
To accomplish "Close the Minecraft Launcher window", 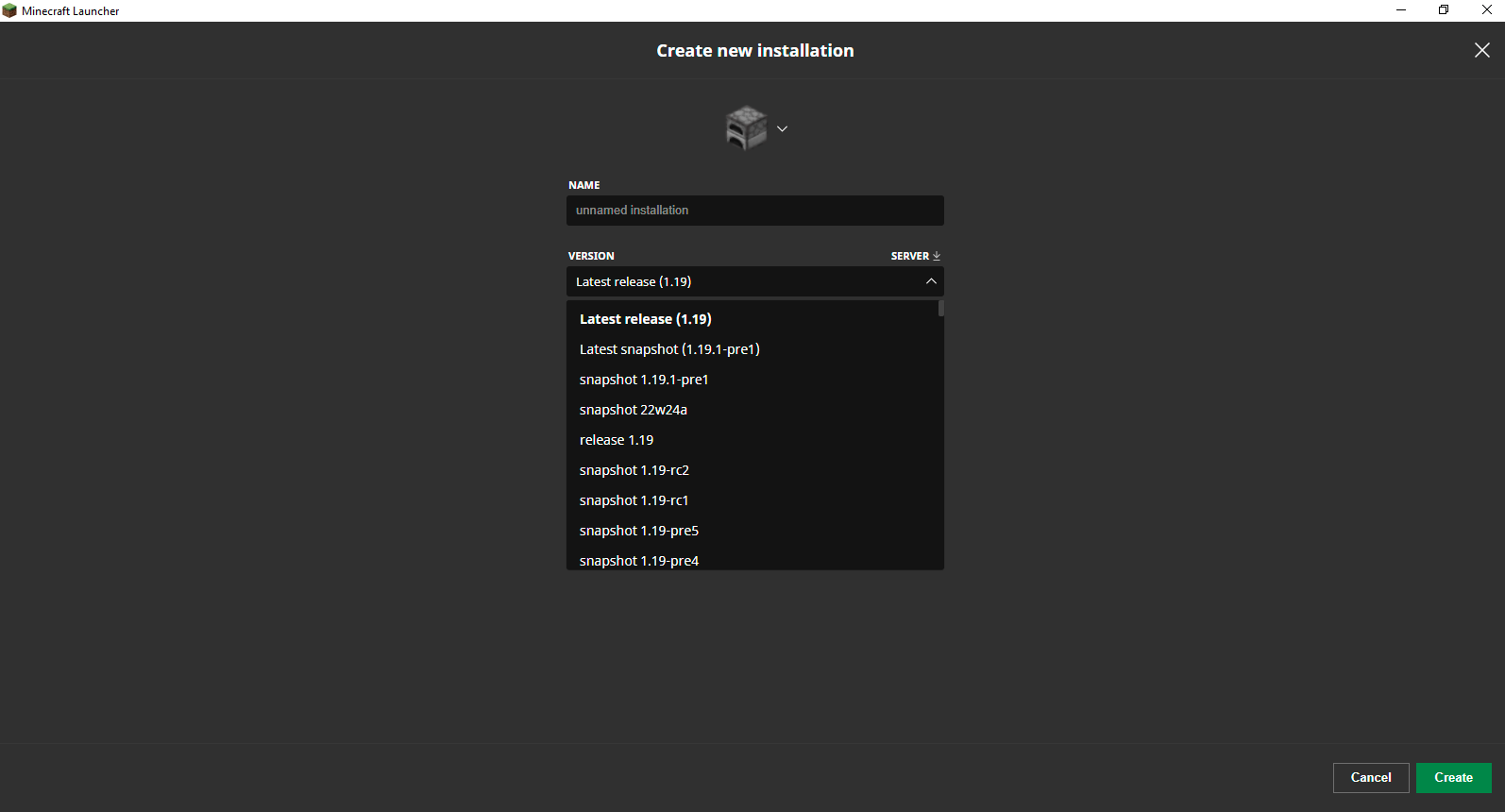I will click(x=1486, y=10).
